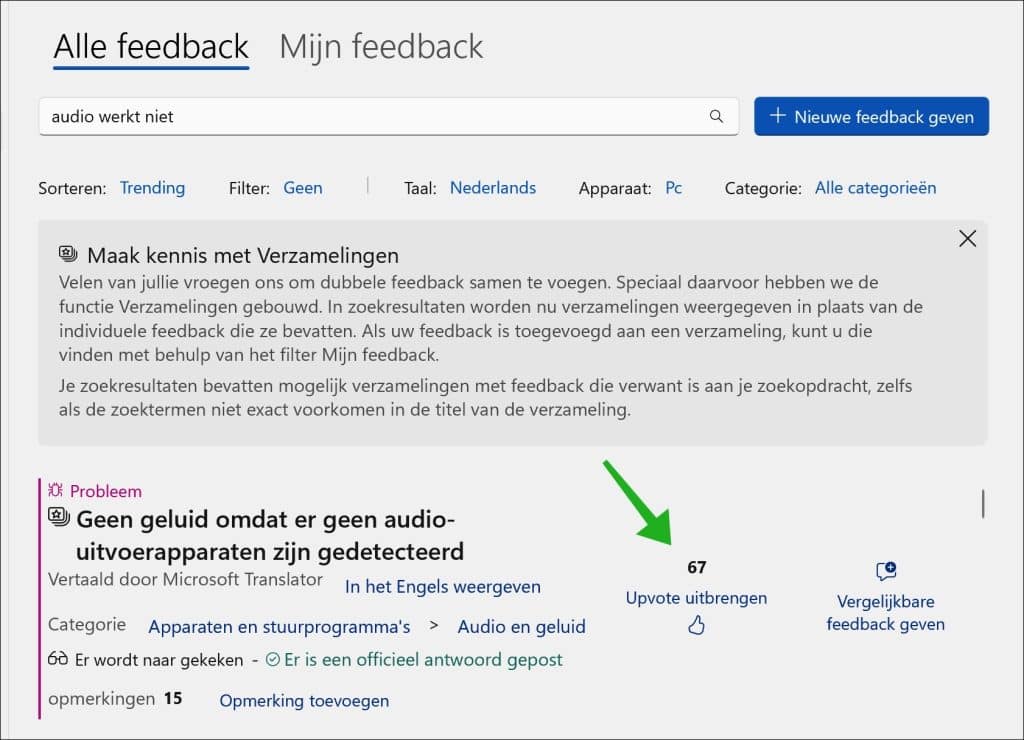Open the Apparaat Pc dropdown
The image size is (1024, 740).
click(674, 188)
